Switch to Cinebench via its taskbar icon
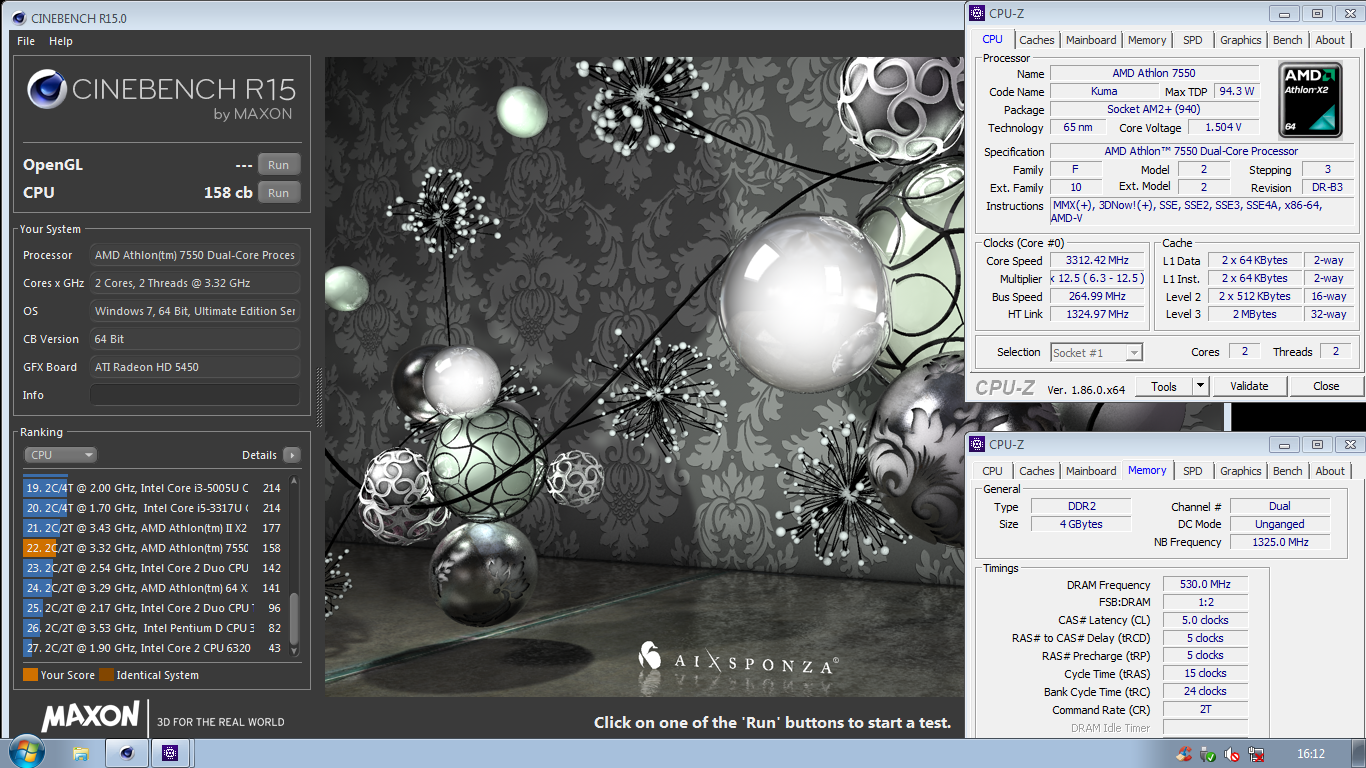 (126, 753)
